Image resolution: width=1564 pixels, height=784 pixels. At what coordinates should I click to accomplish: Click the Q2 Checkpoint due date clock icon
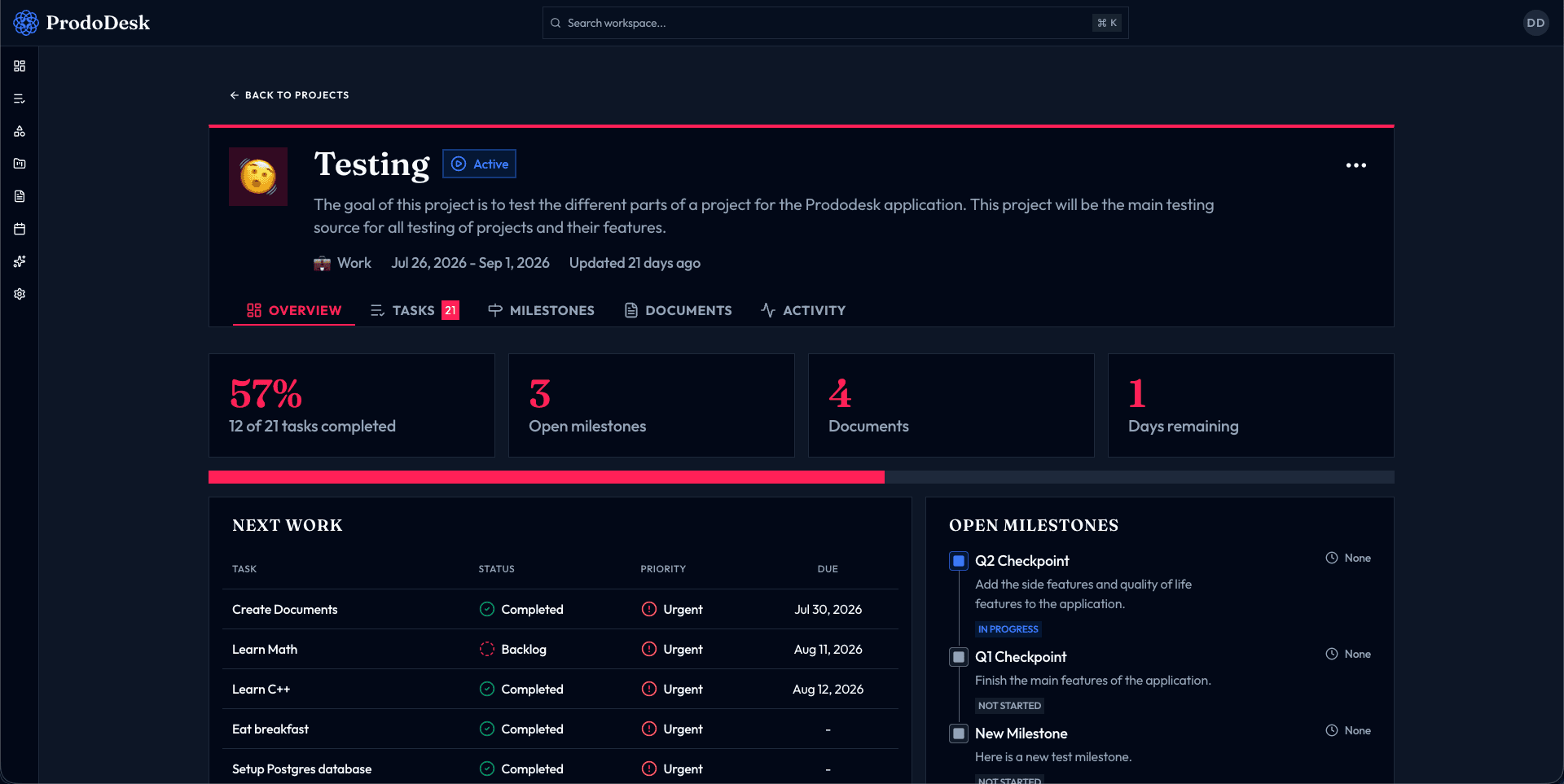(x=1332, y=558)
